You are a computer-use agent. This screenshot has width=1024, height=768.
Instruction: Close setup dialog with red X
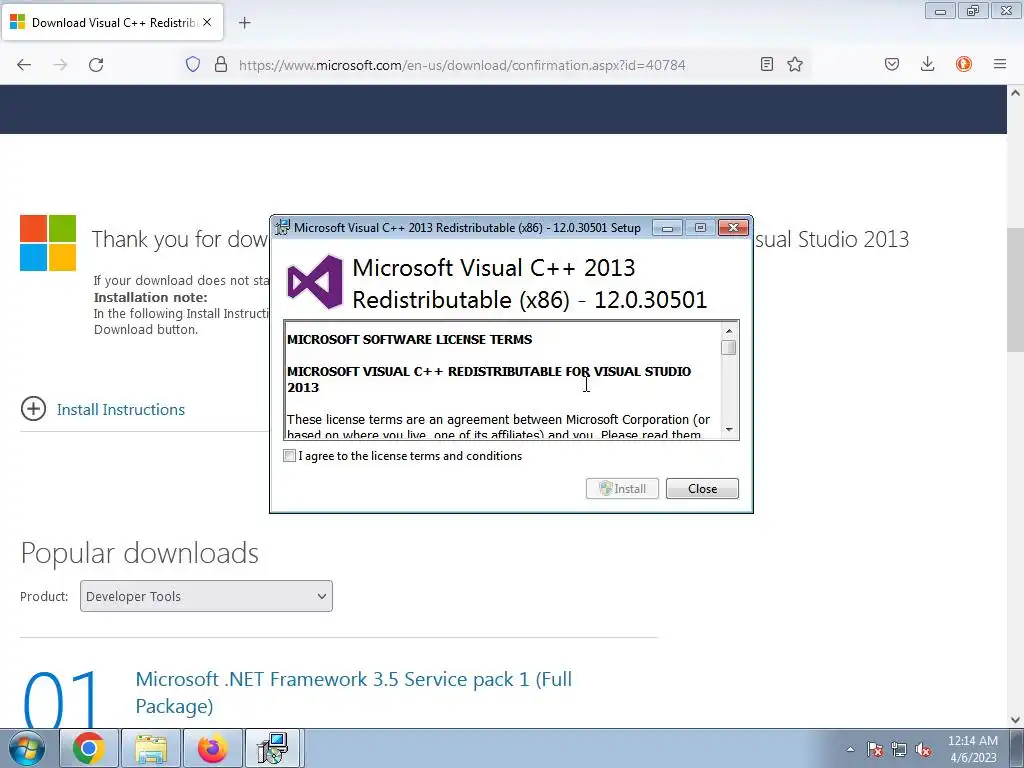(733, 227)
